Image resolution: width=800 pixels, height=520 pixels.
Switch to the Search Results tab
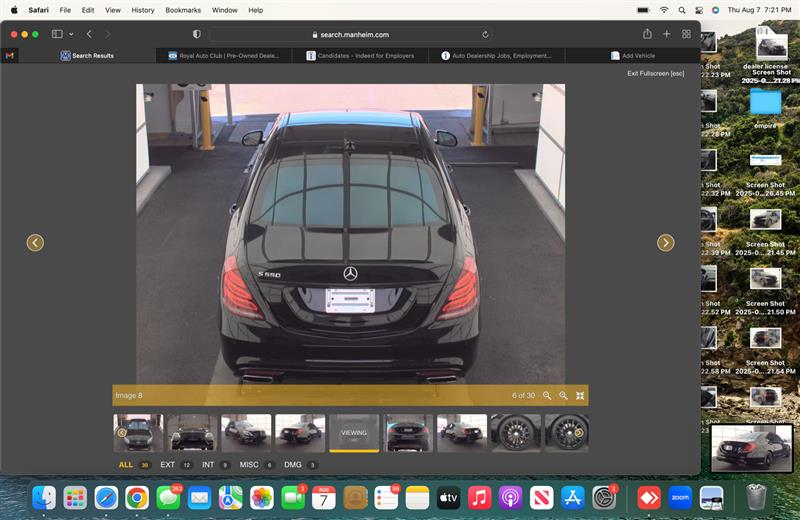pos(87,56)
